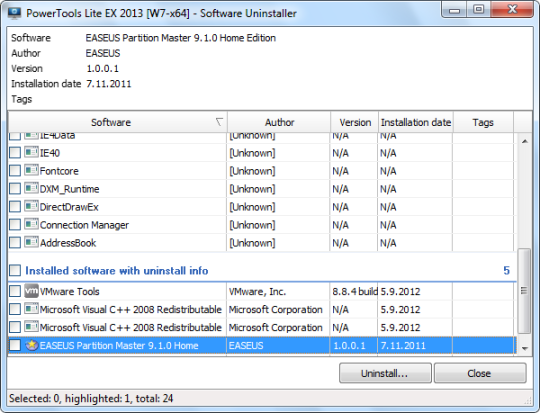The height and width of the screenshot is (413, 540).
Task: Select the Connection Manager checkbox
Action: (15, 225)
